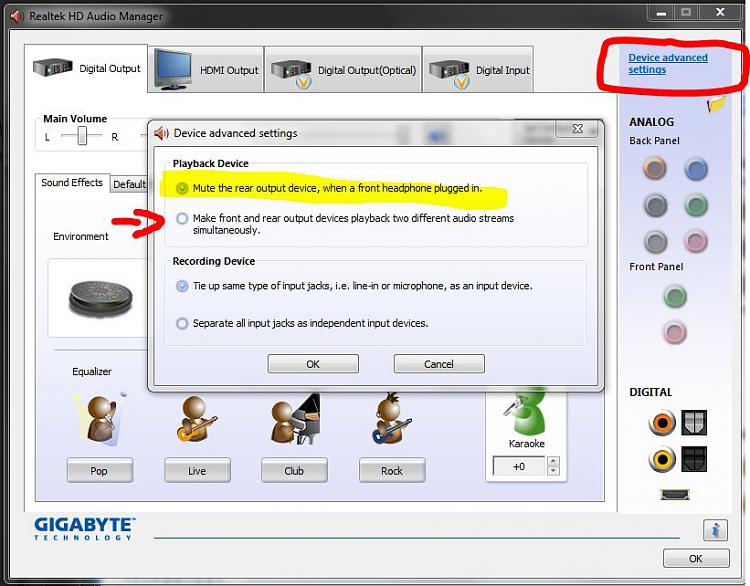This screenshot has height=586, width=750.
Task: Click the Digital Output device icon
Action: point(53,68)
